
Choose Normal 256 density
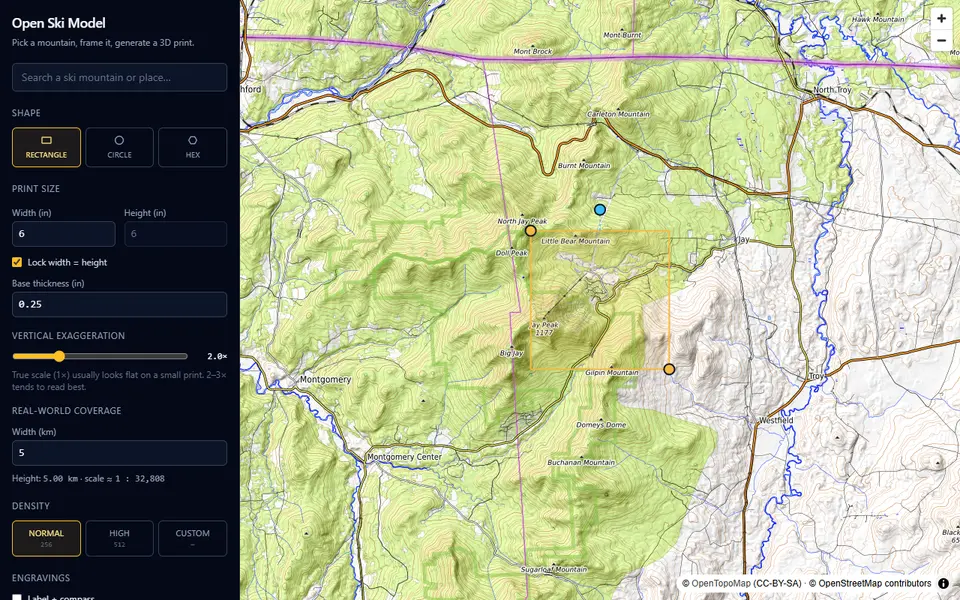tap(46, 538)
